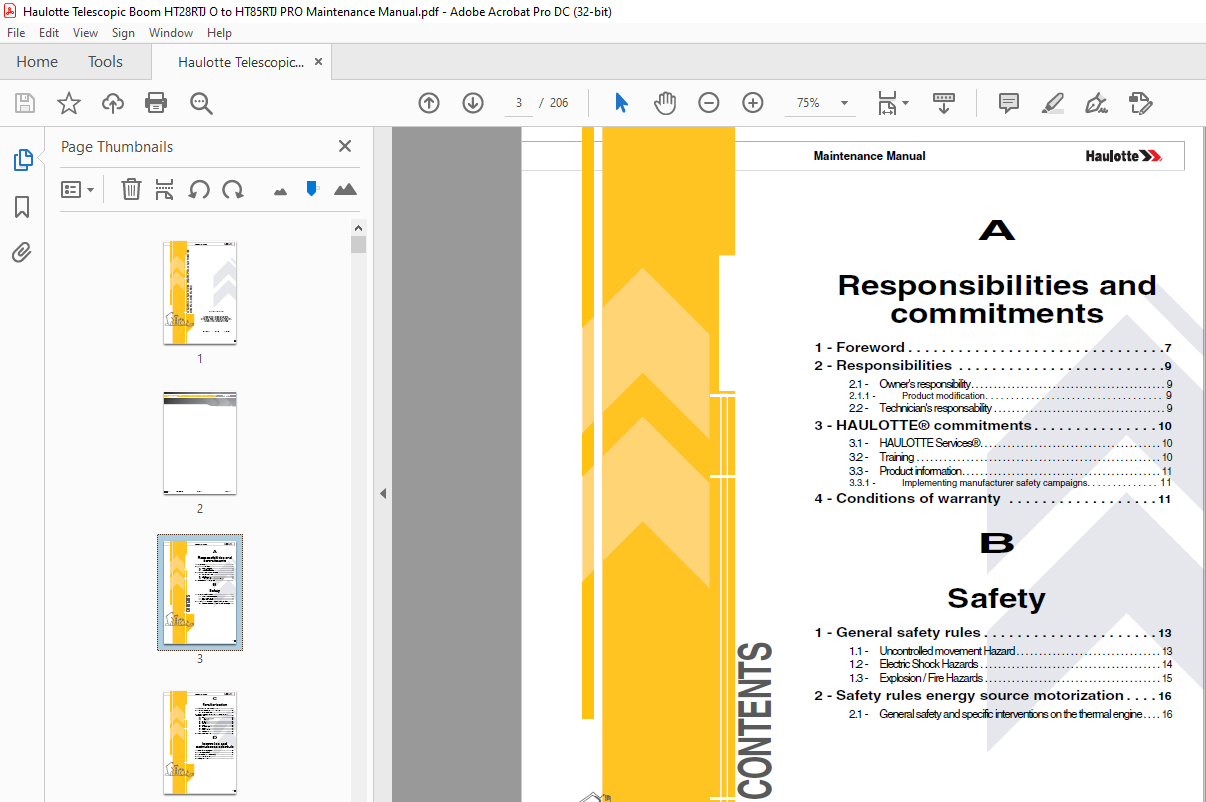Open the Help menu

coord(219,33)
